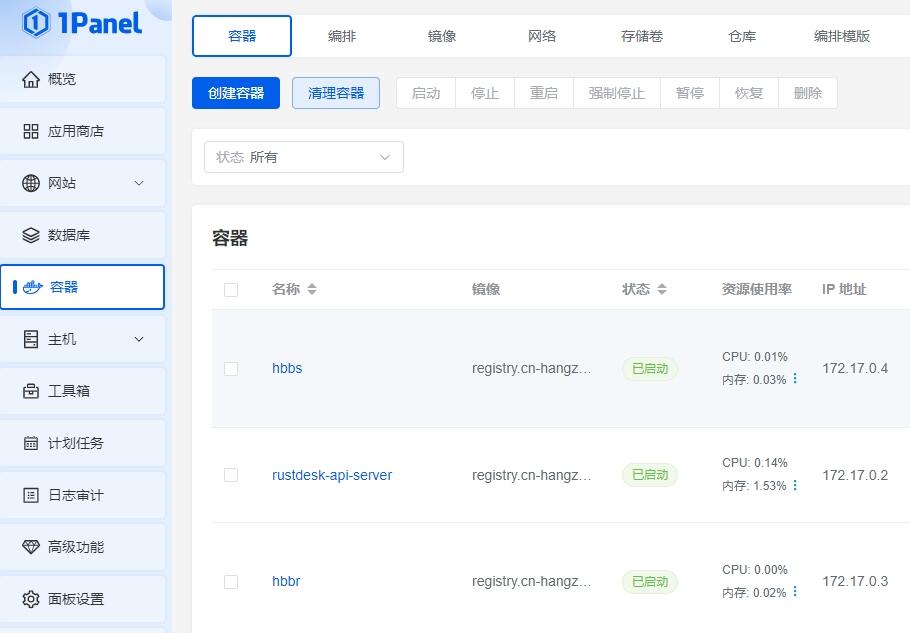
Task: Open the 高级功能 advanced features icon
Action: (x=31, y=547)
